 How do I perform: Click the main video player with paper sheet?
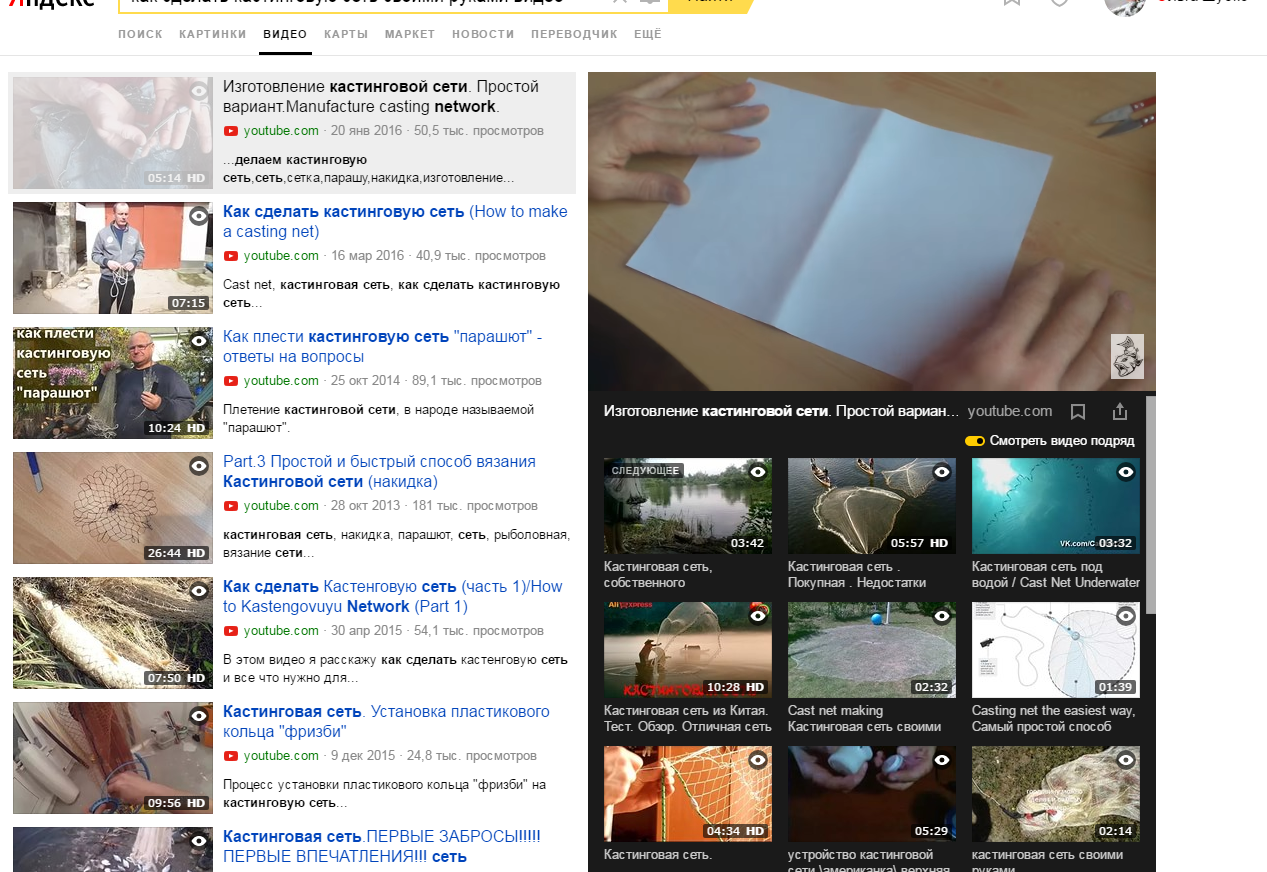point(870,230)
